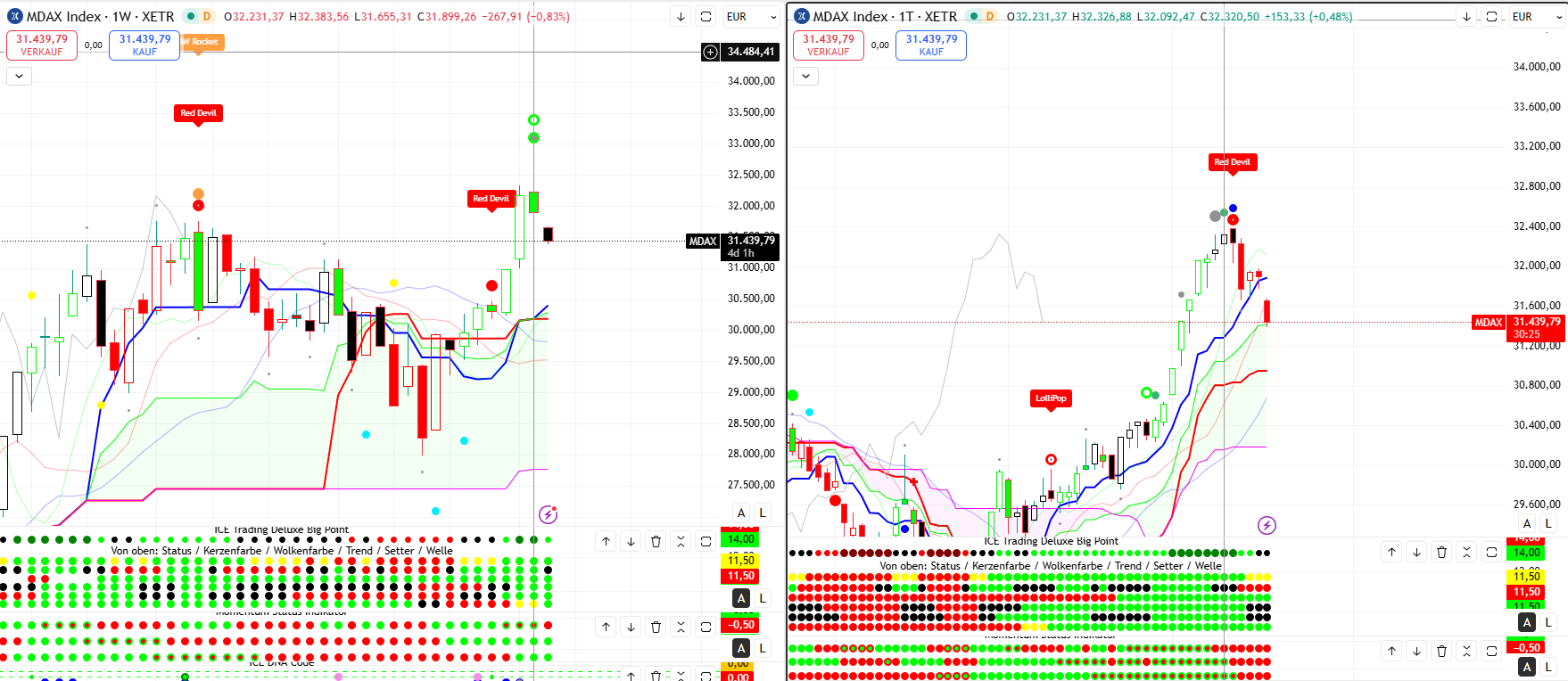Open EUR currency dropdown on weekly chart
Viewport: 1568px width, 681px height.
click(750, 17)
